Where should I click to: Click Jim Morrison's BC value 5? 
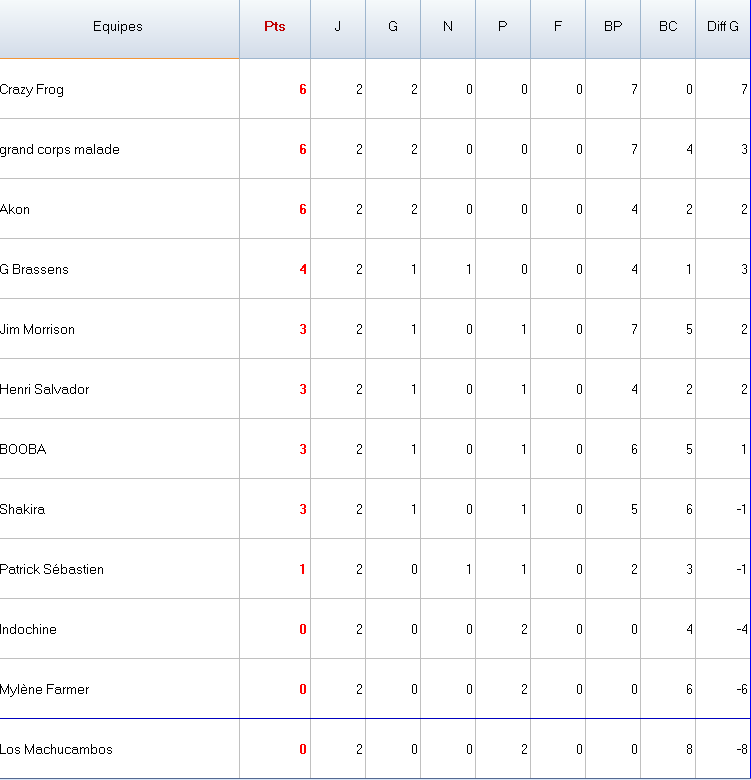pyautogui.click(x=689, y=329)
